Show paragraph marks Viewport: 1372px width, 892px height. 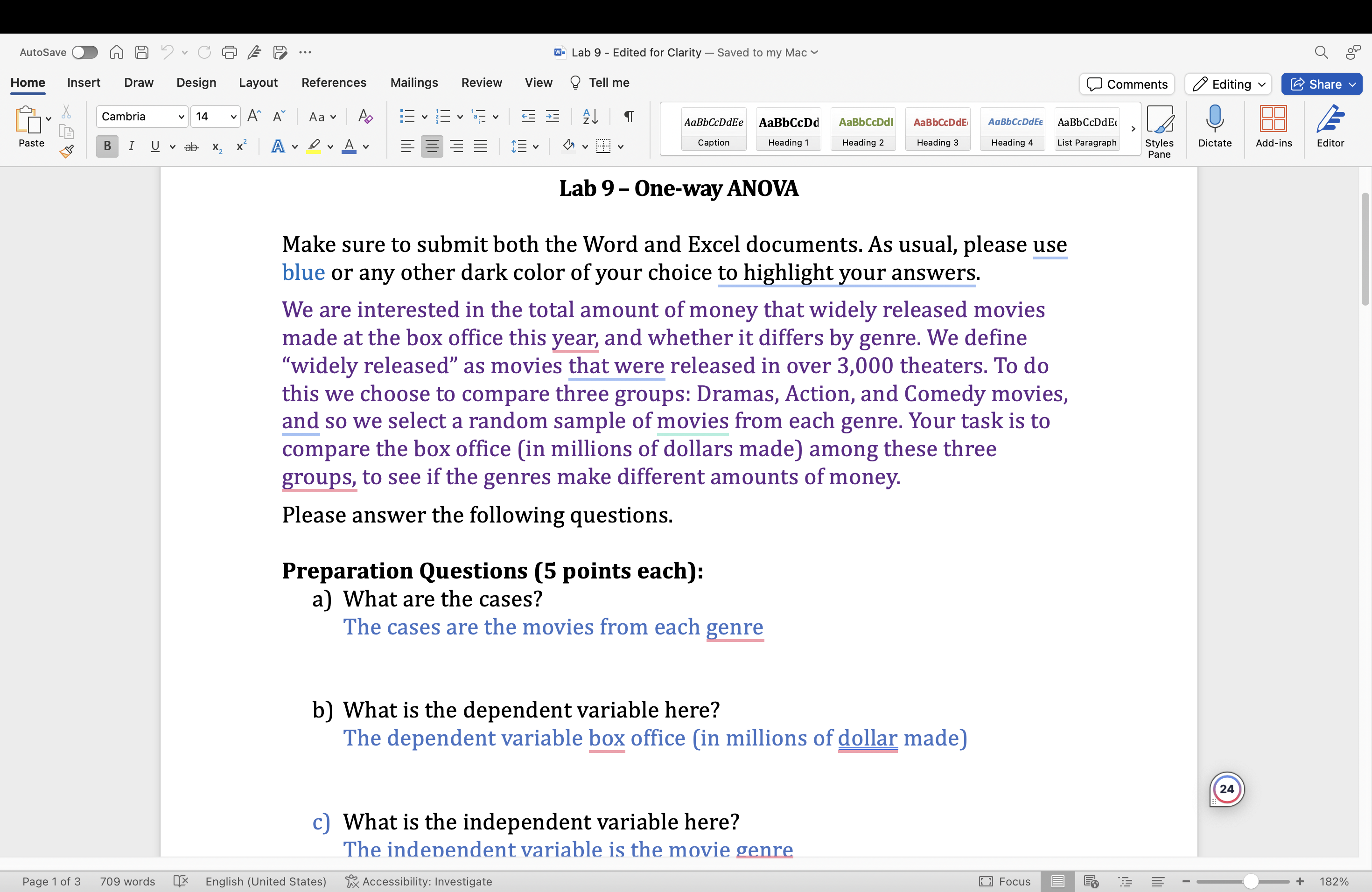click(628, 116)
